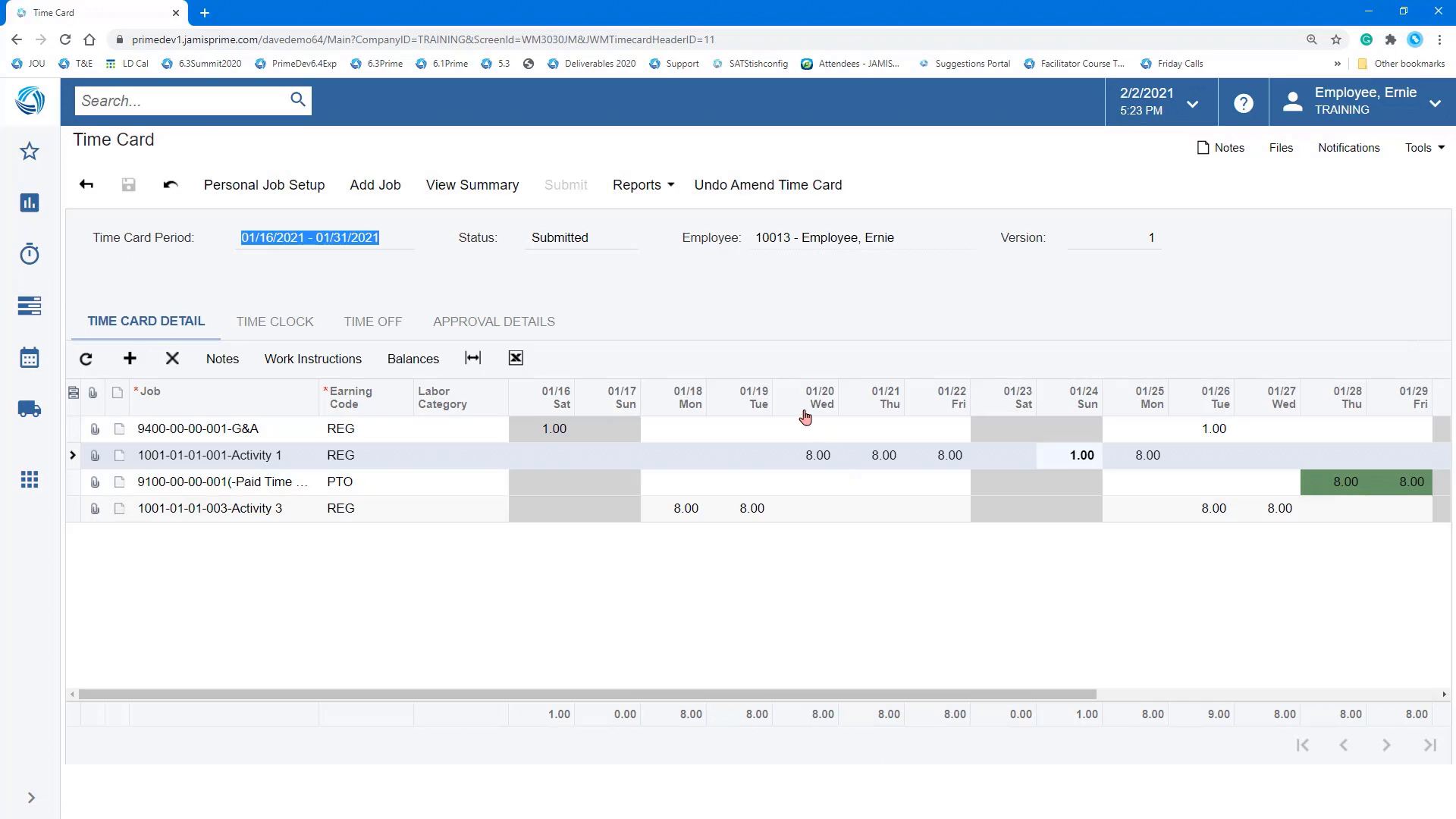Open the time clock stopwatch sidebar icon
This screenshot has height=819, width=1456.
[29, 254]
